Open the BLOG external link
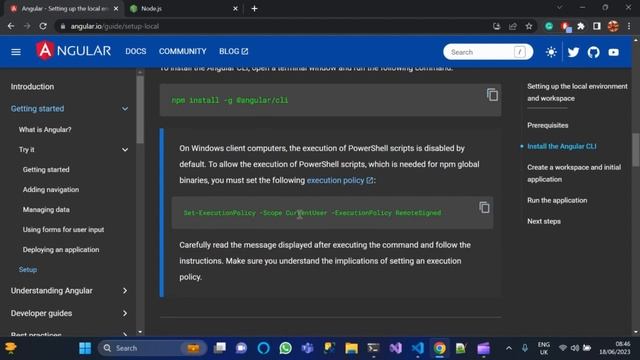Screen dimensions: 640x360 [233, 51]
